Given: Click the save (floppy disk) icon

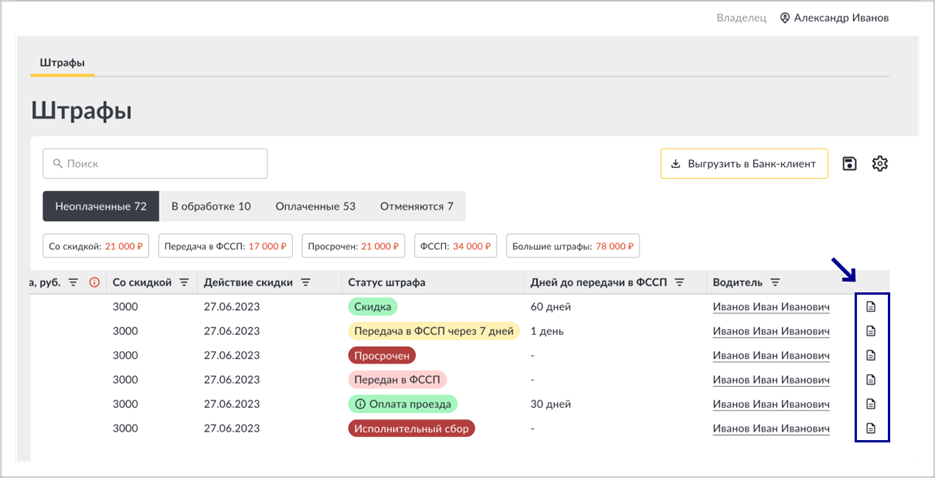Looking at the screenshot, I should coord(850,163).
